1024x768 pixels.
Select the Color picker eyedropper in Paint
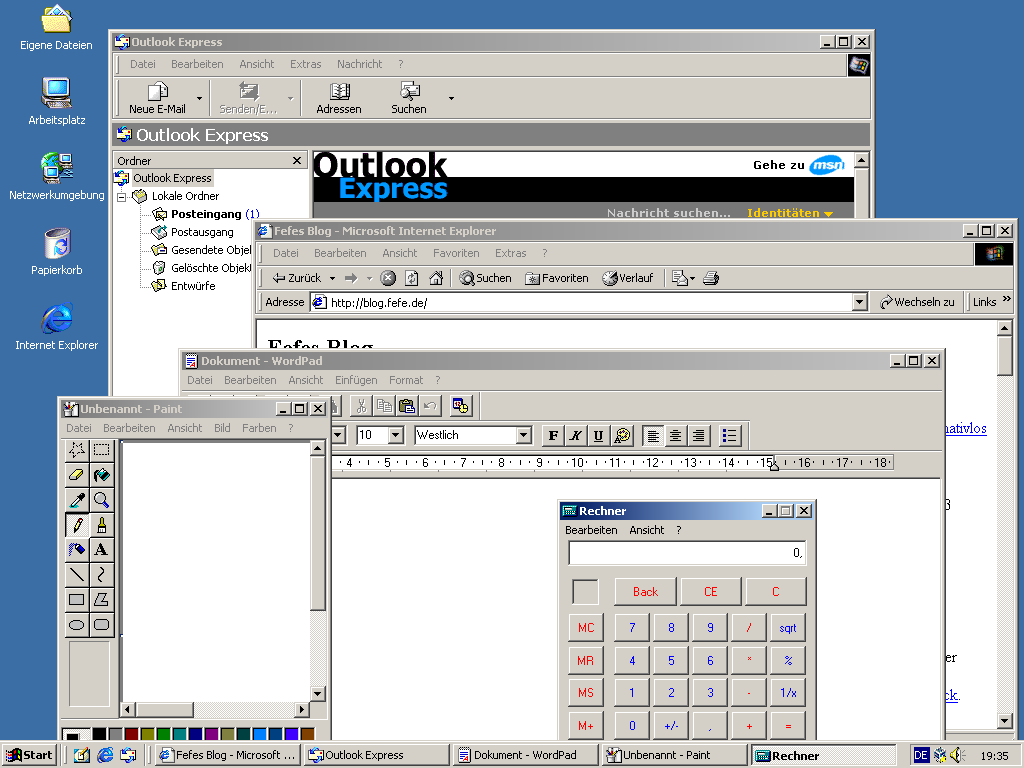(x=77, y=500)
